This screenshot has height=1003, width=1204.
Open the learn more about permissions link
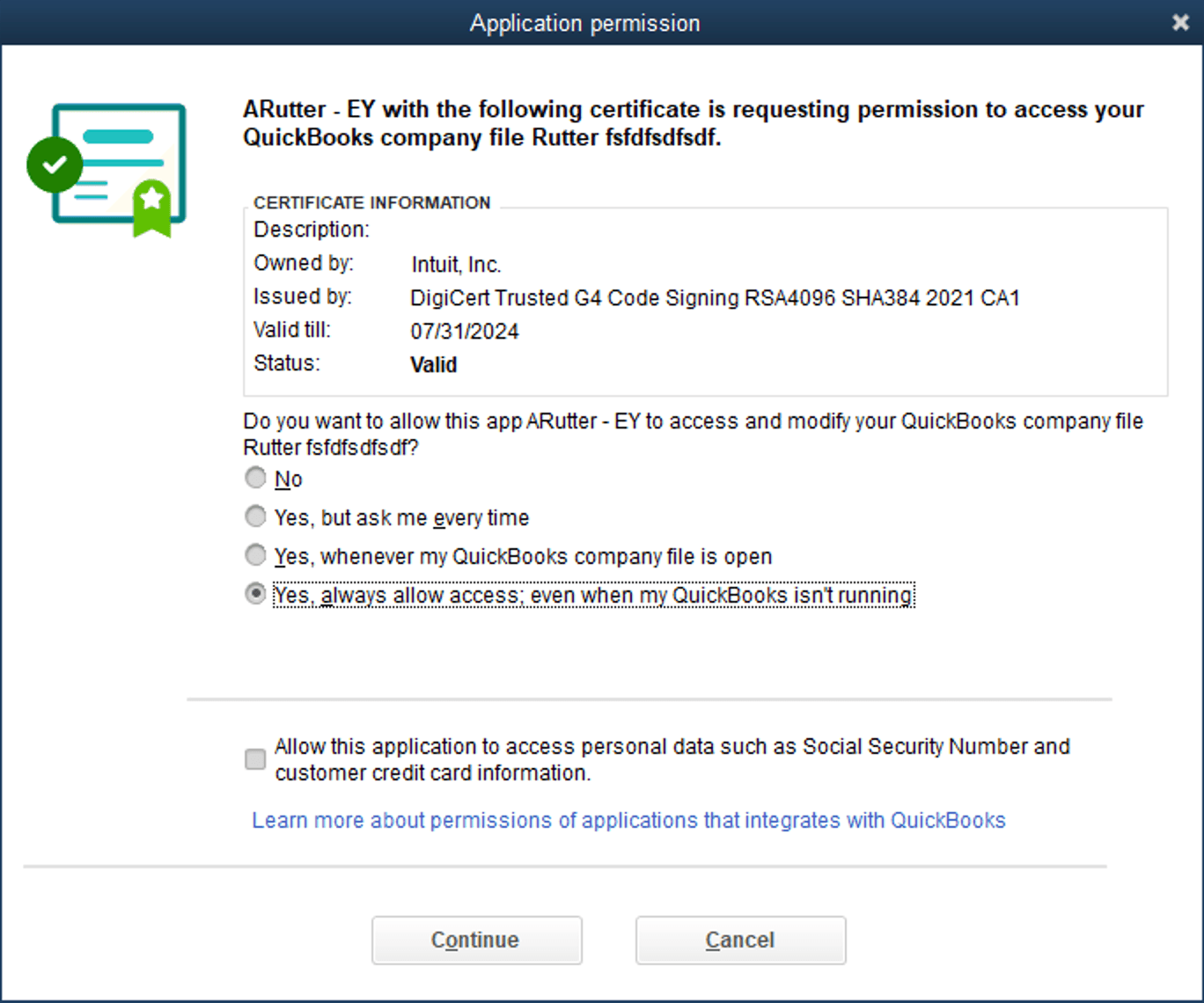point(628,820)
